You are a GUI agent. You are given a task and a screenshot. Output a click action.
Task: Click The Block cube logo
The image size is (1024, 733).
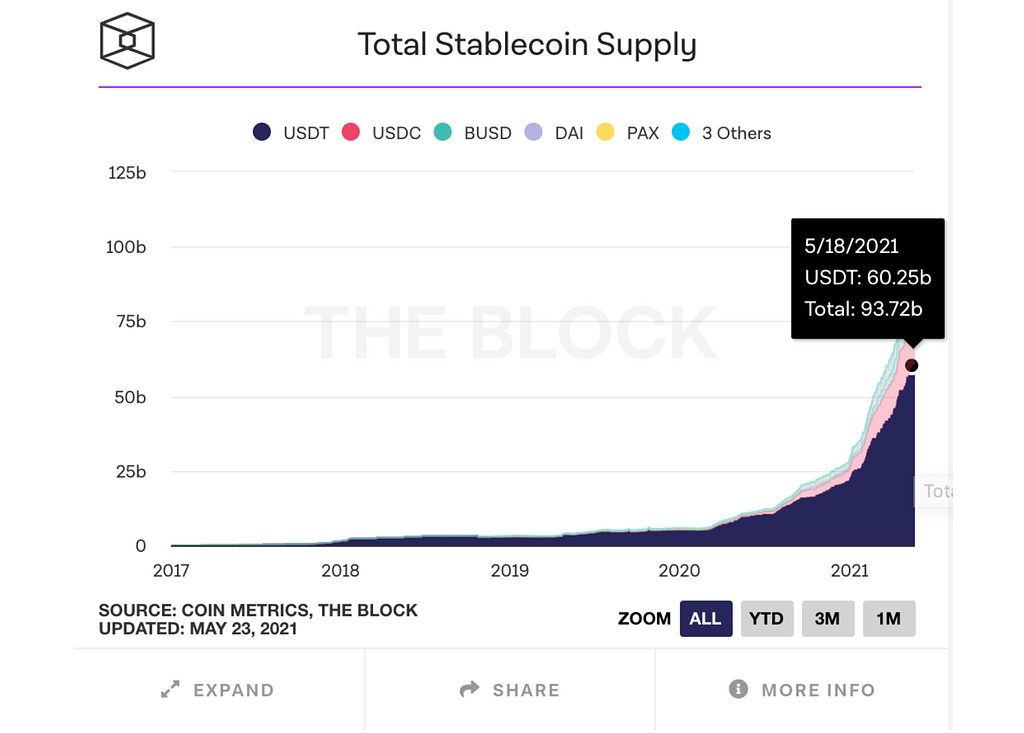128,41
